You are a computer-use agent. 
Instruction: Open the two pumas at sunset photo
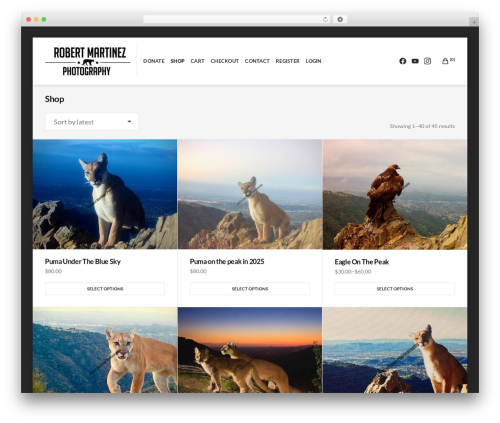pos(250,350)
